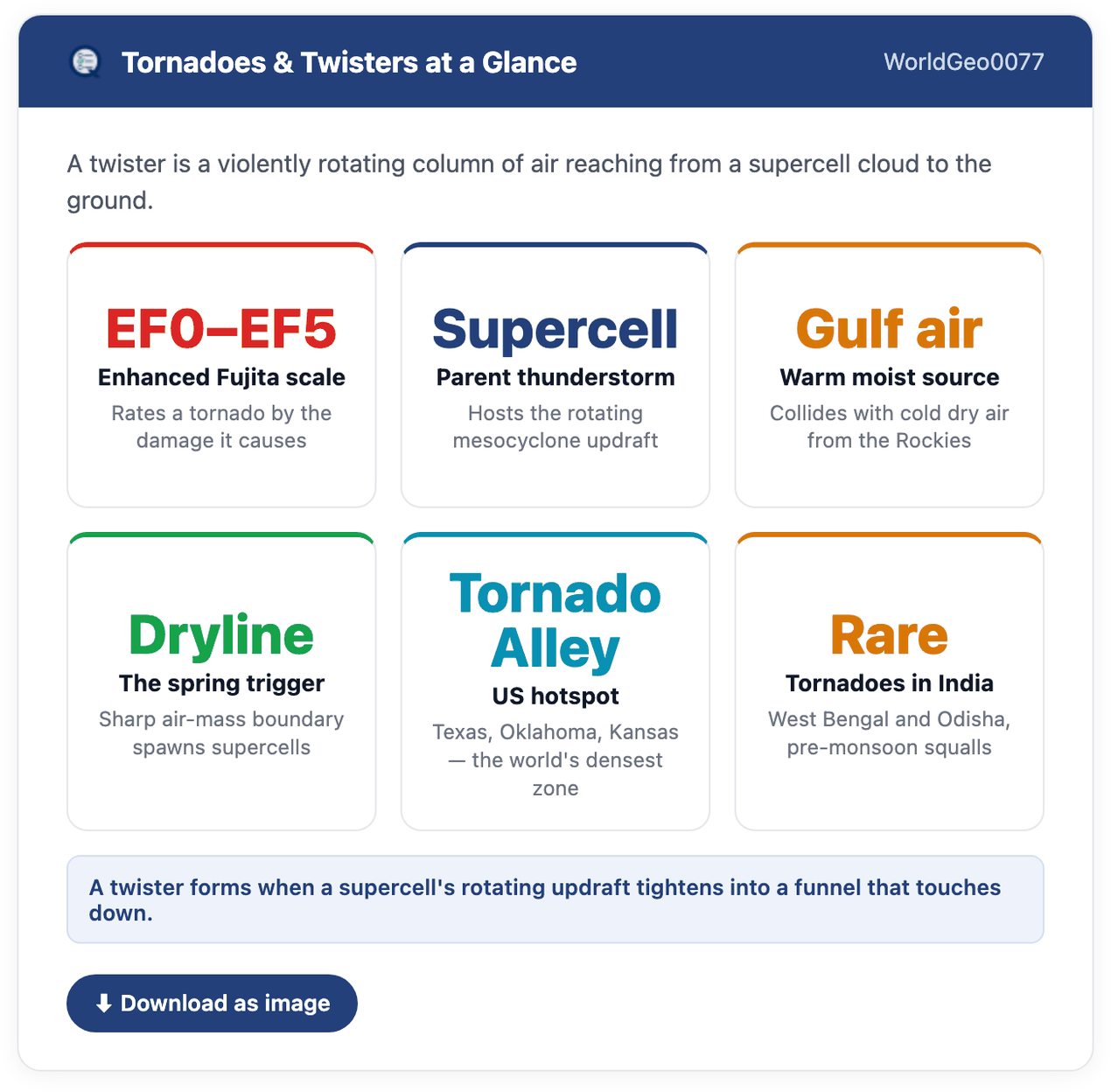Click the Warm moist source subtitle
This screenshot has height=1092, width=1111.
(x=890, y=377)
